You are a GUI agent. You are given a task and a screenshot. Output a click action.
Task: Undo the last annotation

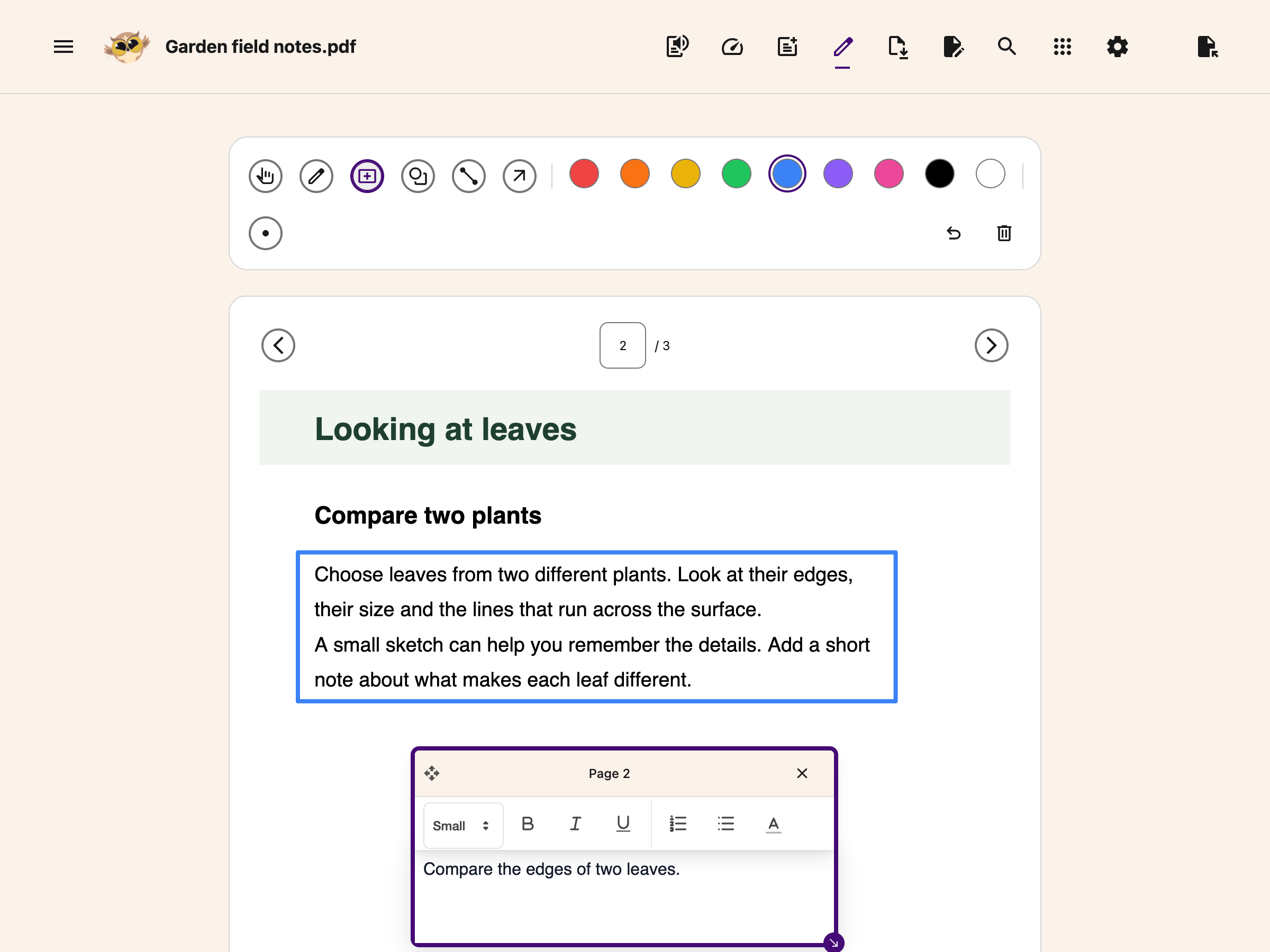[x=954, y=233]
